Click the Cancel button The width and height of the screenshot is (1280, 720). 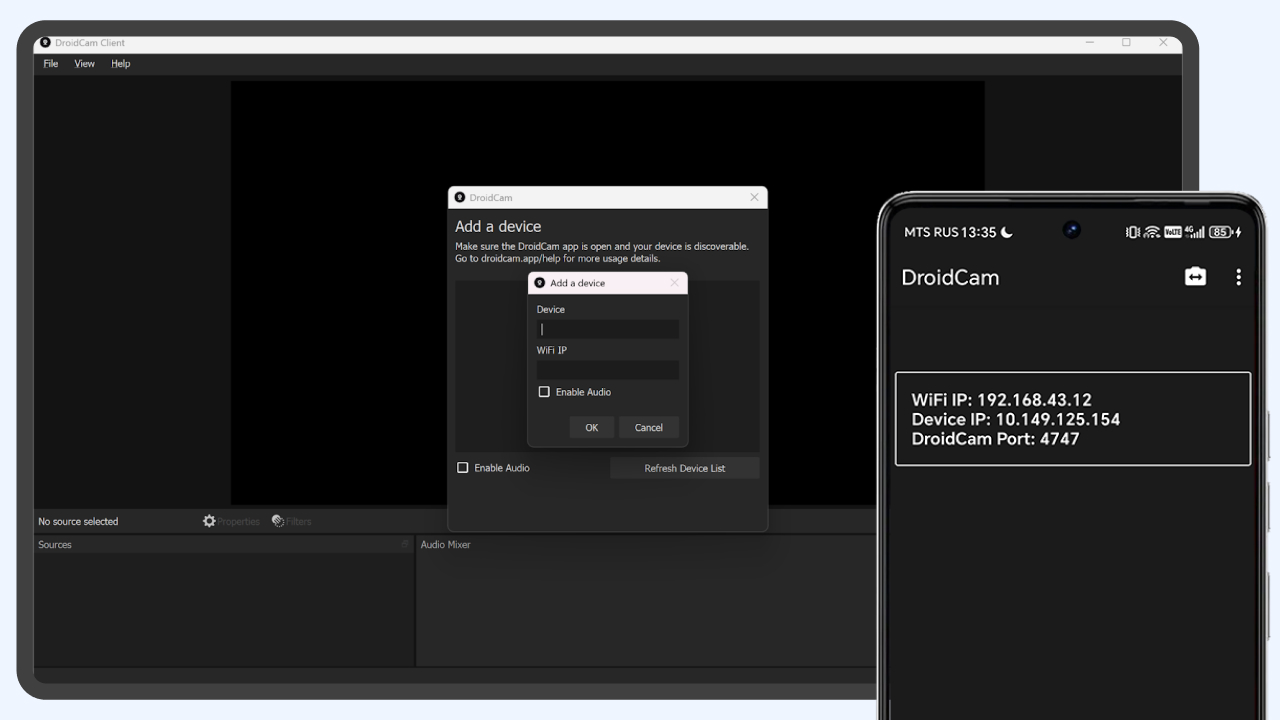click(x=649, y=427)
